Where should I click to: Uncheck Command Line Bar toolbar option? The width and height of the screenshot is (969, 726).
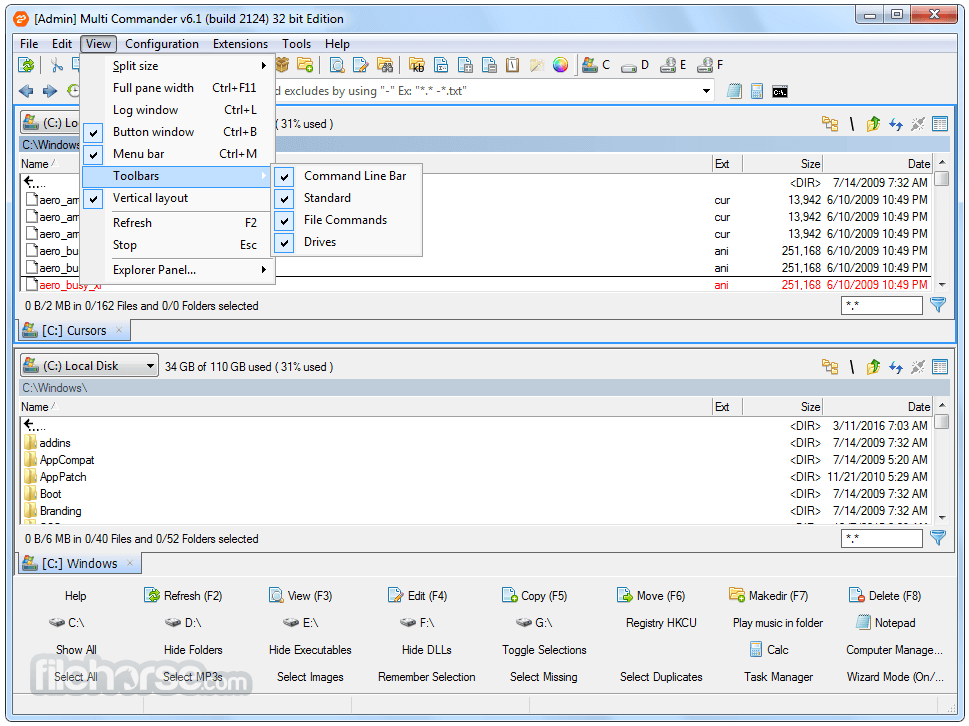[x=349, y=176]
